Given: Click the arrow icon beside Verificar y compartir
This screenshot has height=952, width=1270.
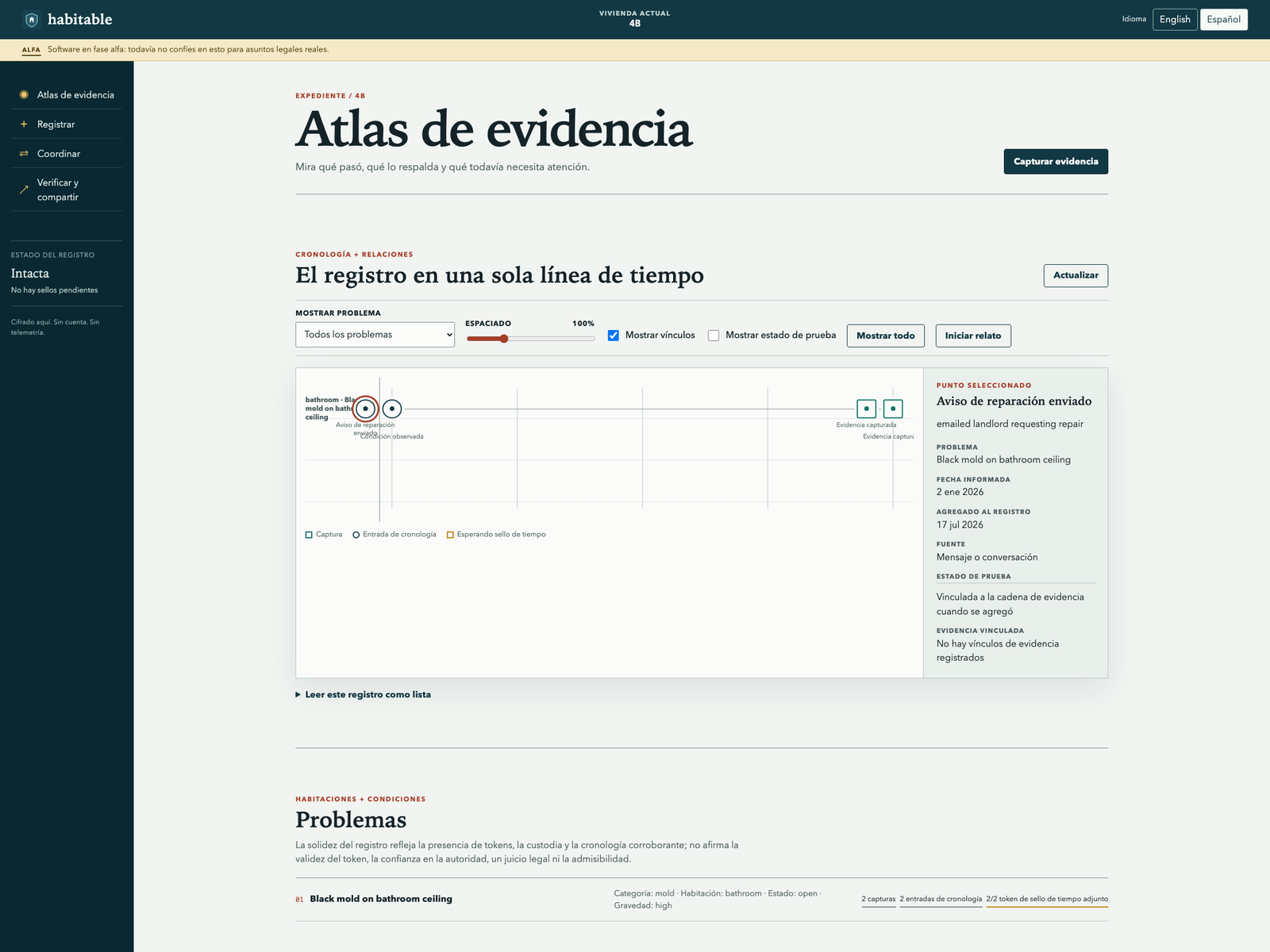Looking at the screenshot, I should [24, 190].
